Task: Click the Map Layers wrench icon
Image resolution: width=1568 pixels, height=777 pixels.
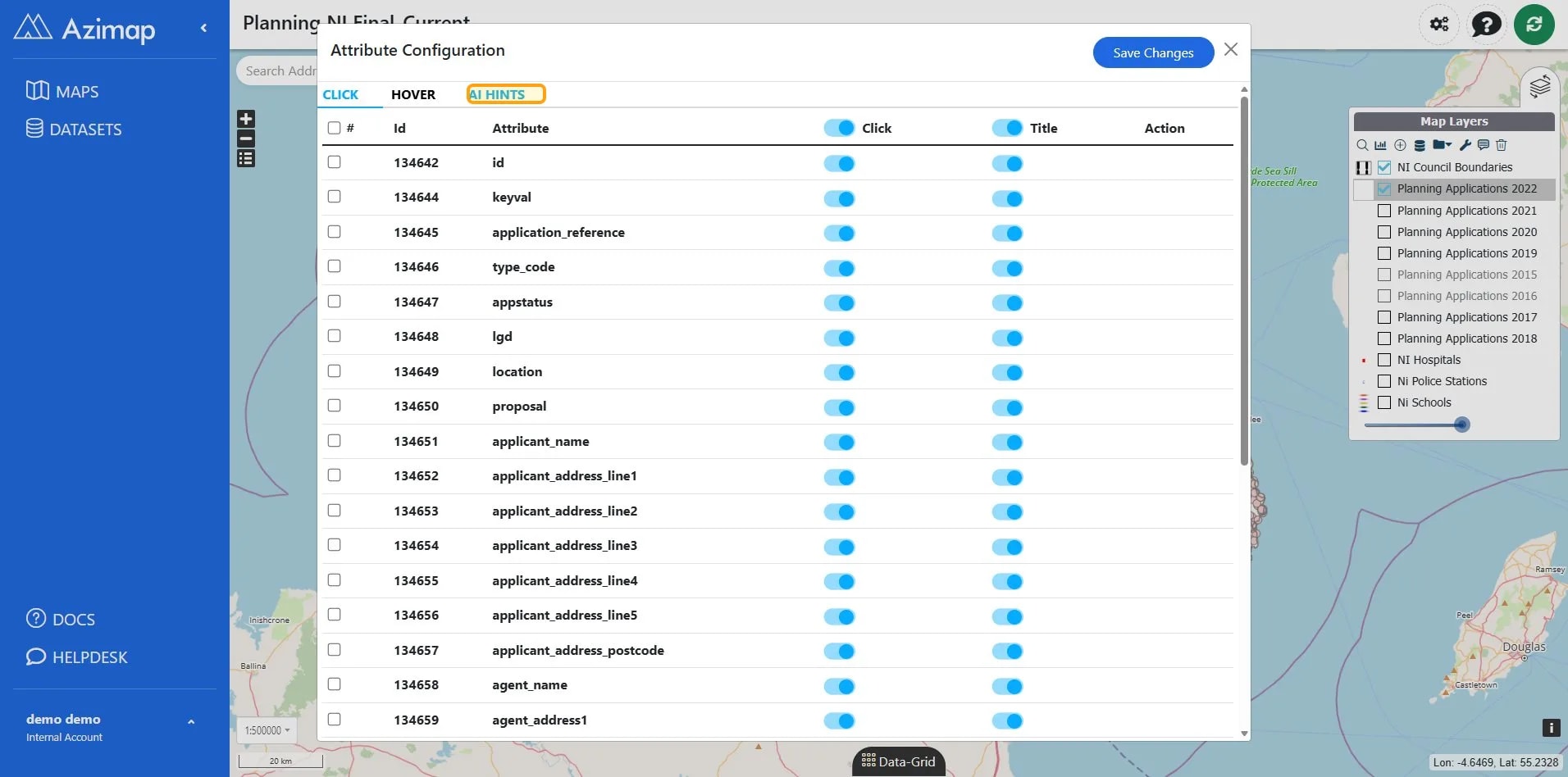Action: [x=1465, y=145]
